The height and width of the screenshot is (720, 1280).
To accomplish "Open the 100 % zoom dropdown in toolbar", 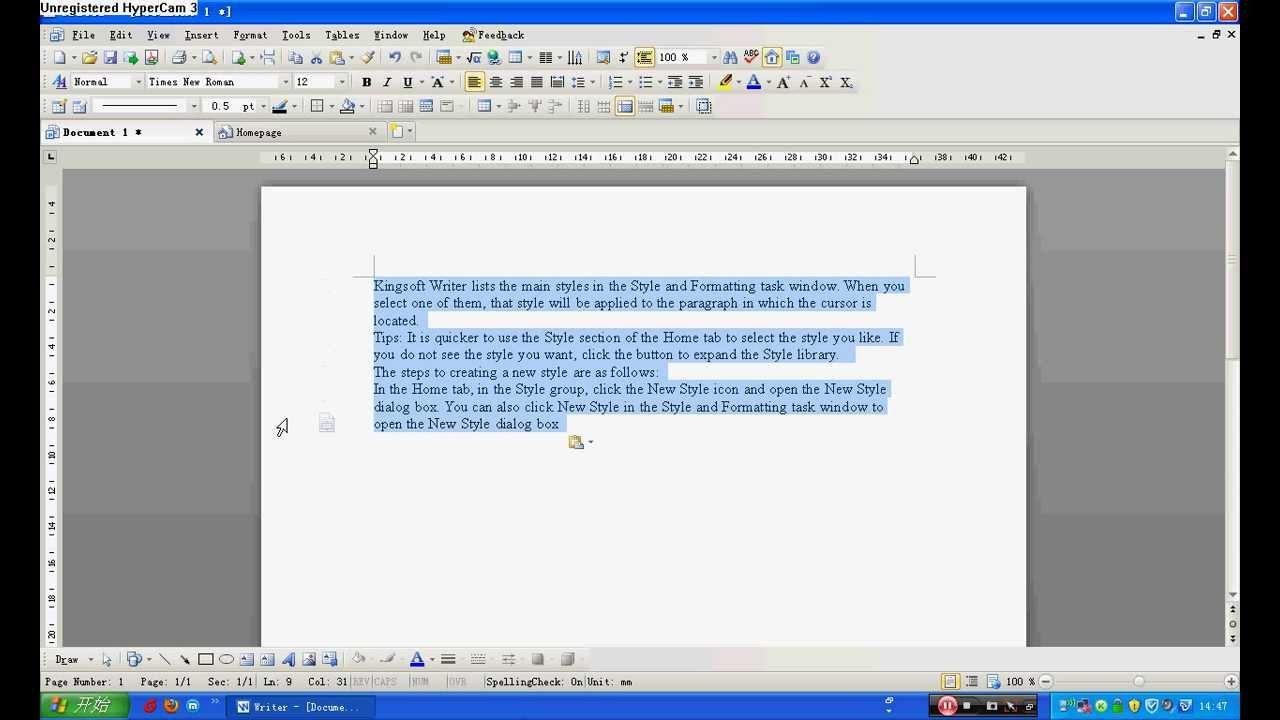I will 713,58.
